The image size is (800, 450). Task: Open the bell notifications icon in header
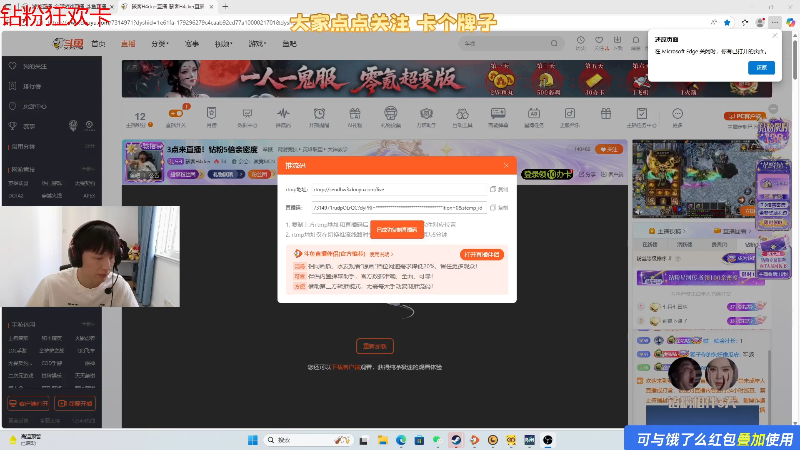636,42
